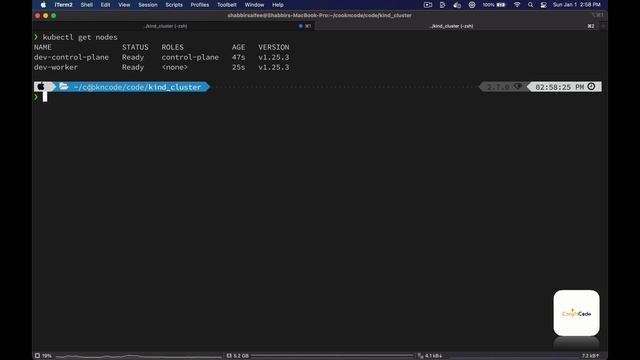Open the Window menu
640x360 pixels.
pos(254,5)
